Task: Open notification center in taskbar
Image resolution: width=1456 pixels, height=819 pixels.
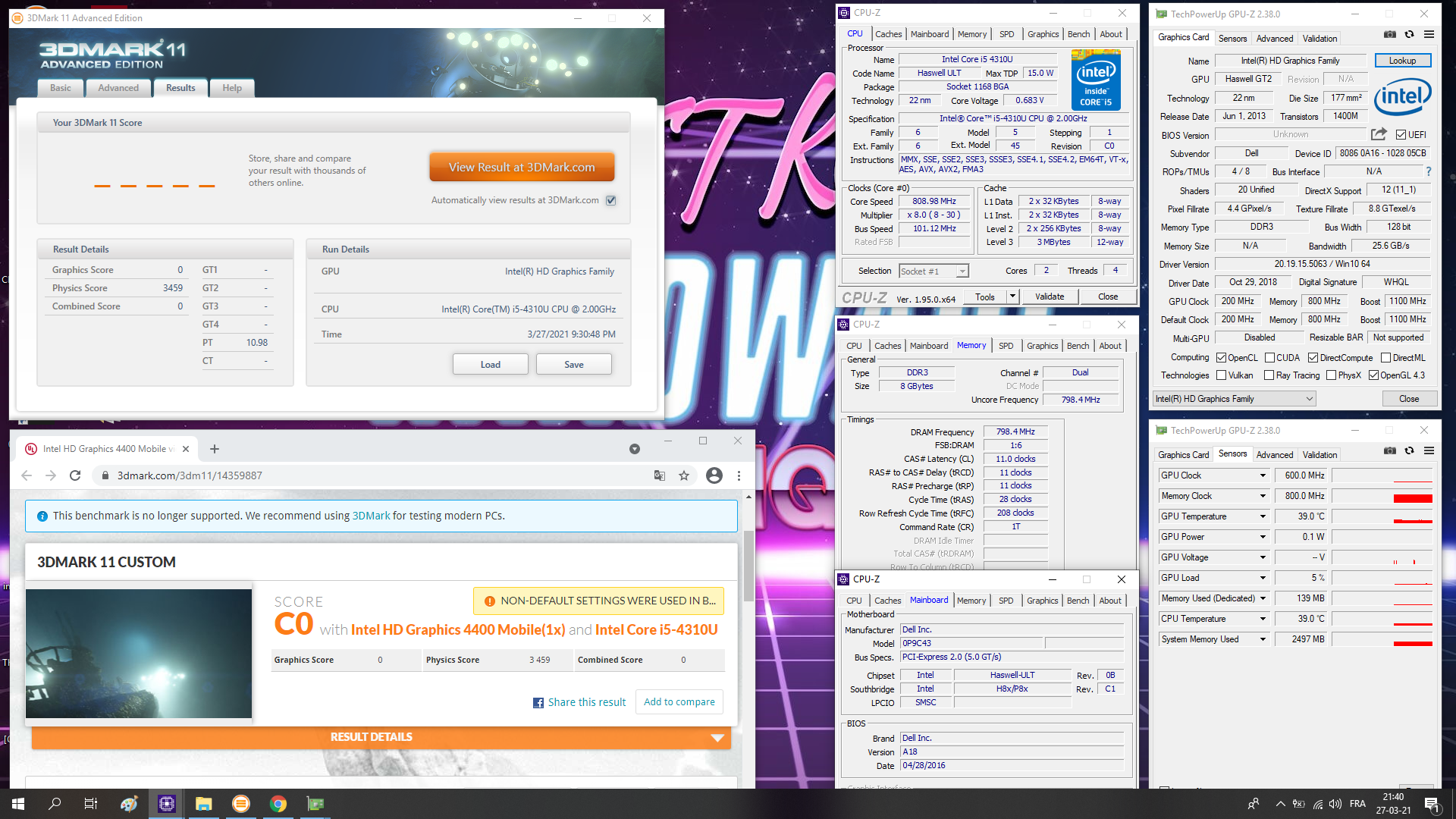Action: click(1432, 804)
